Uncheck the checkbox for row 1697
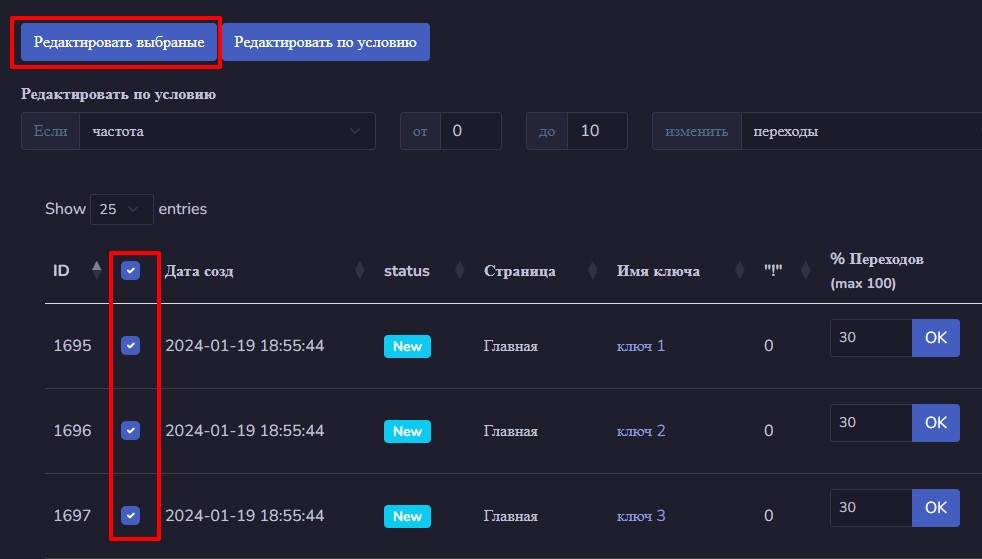This screenshot has height=559, width=982. 130,515
